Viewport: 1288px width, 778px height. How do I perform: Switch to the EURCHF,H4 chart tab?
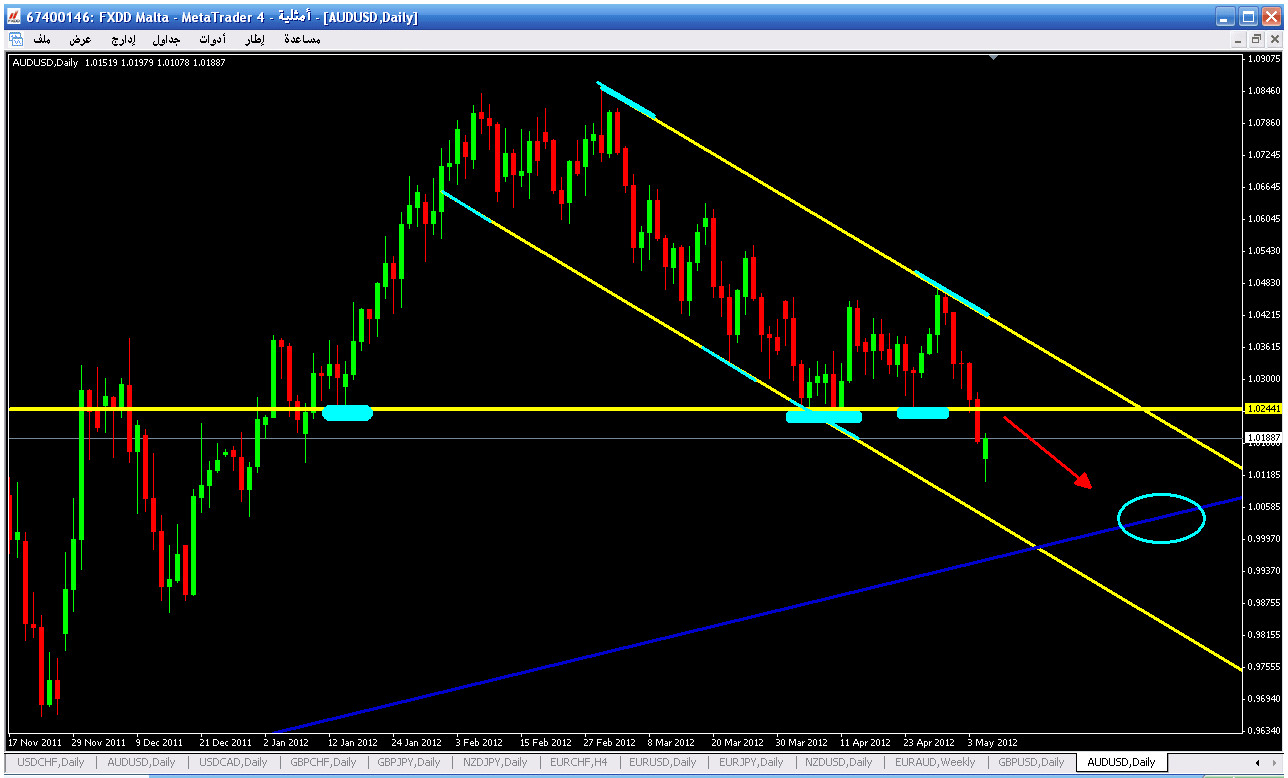coord(578,762)
